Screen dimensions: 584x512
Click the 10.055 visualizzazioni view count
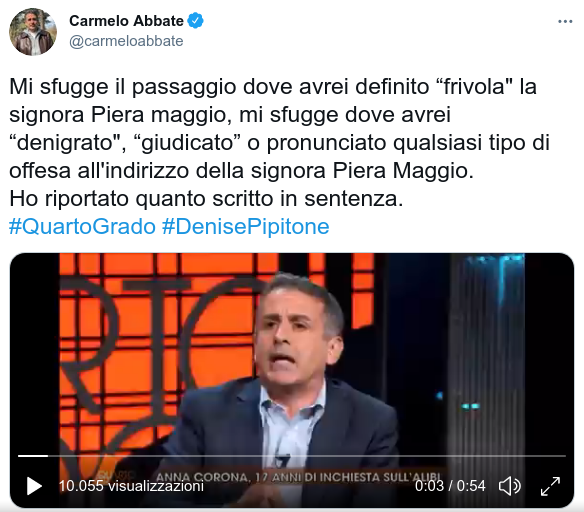tap(131, 486)
